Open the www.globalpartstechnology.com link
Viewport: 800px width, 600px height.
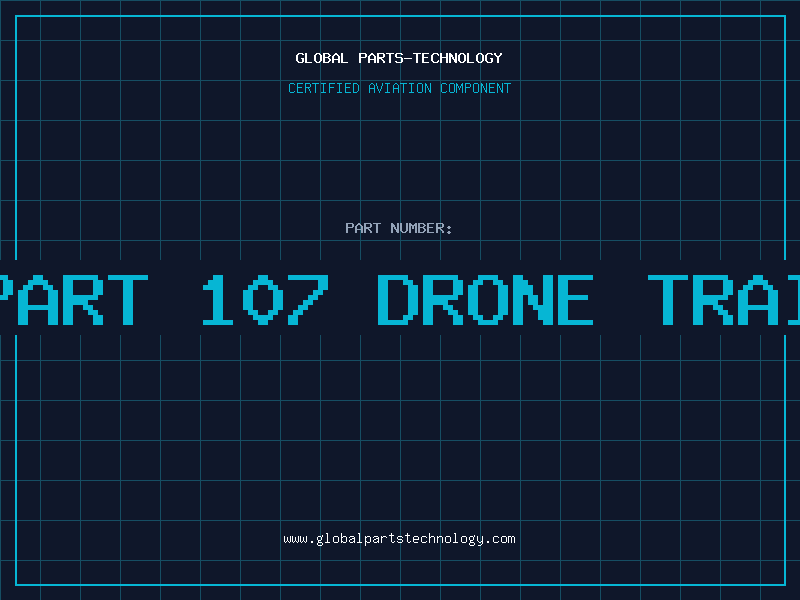coord(399,539)
